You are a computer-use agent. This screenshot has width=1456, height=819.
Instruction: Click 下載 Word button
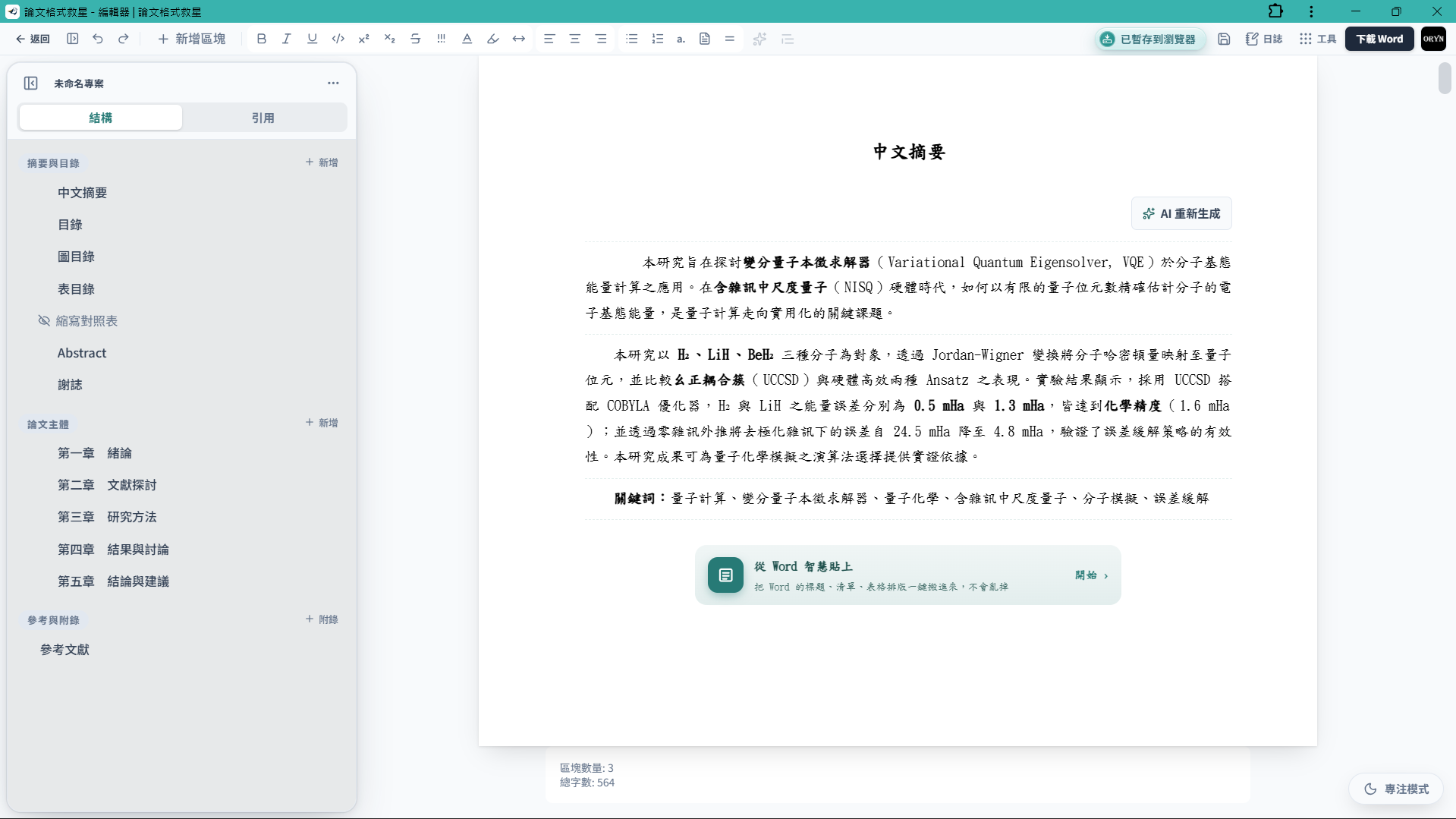pyautogui.click(x=1379, y=39)
